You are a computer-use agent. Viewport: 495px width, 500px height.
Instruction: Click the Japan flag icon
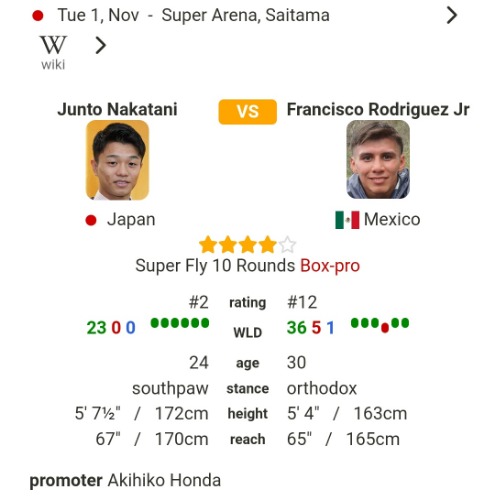(91, 220)
